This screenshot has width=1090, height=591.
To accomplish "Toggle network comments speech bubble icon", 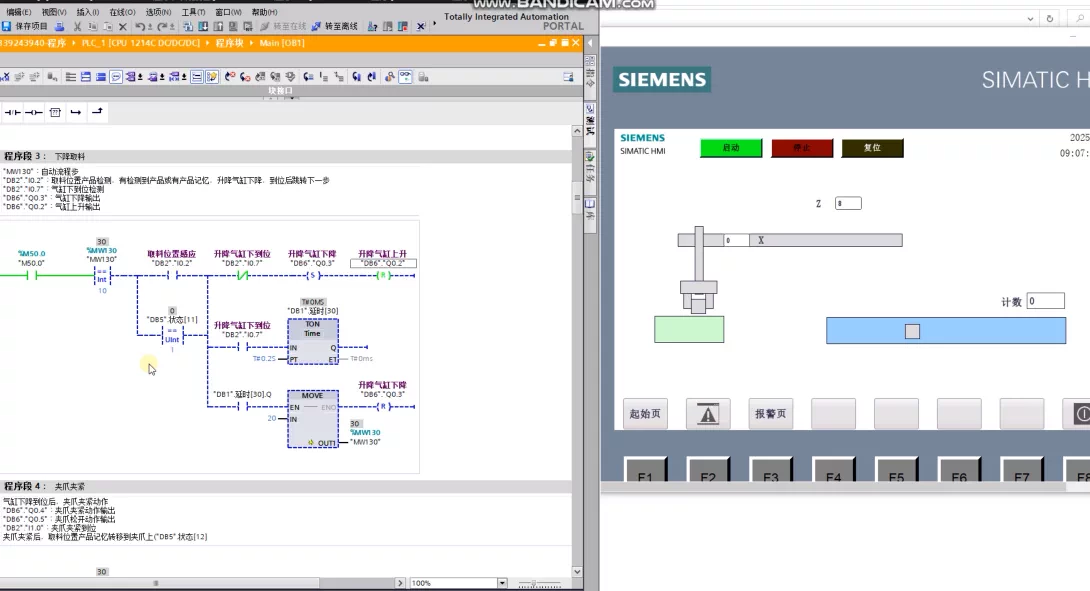I will (117, 76).
